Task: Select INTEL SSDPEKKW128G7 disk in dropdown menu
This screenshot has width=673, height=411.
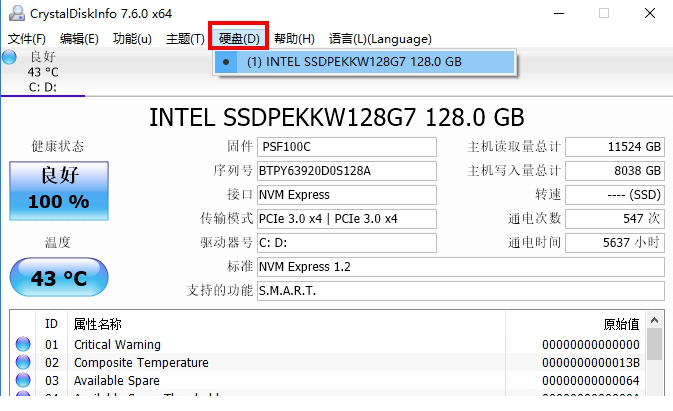Action: coord(365,62)
